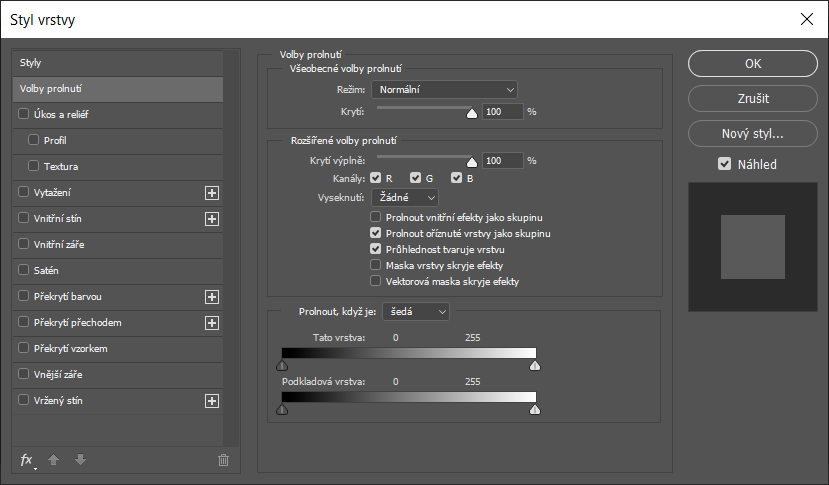Toggle the Náhled preview checkbox
This screenshot has width=829, height=485.
click(x=724, y=164)
